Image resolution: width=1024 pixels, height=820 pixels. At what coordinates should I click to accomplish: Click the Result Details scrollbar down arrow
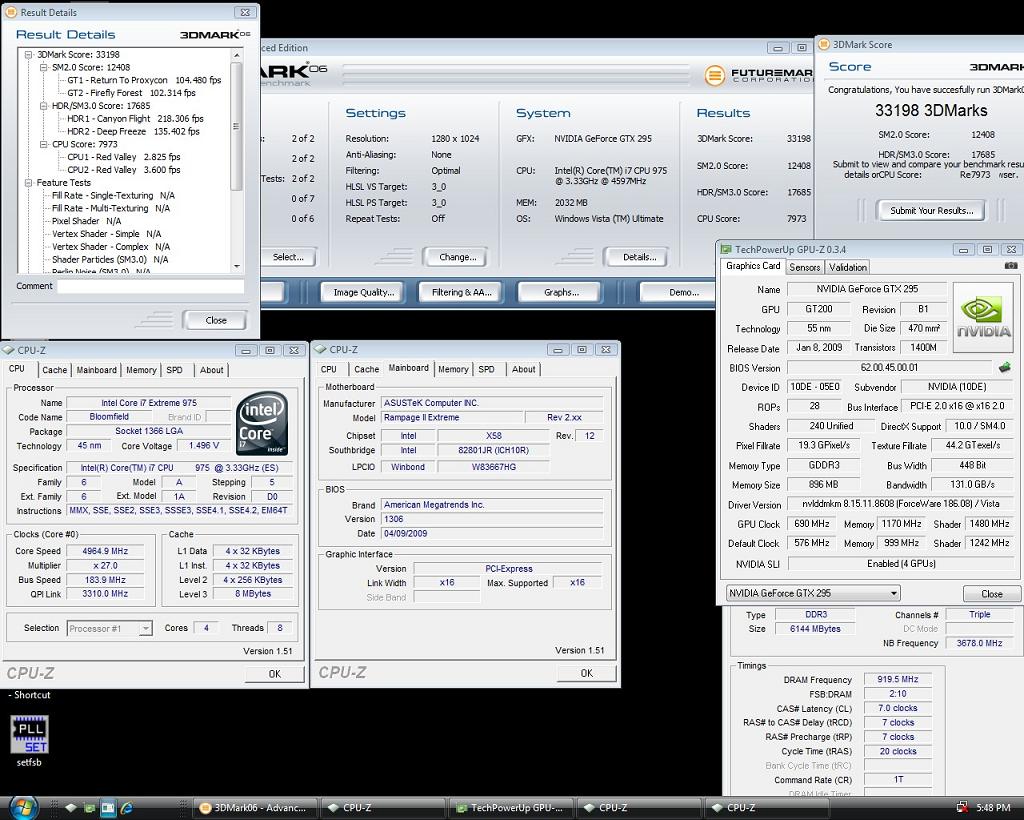pos(236,266)
